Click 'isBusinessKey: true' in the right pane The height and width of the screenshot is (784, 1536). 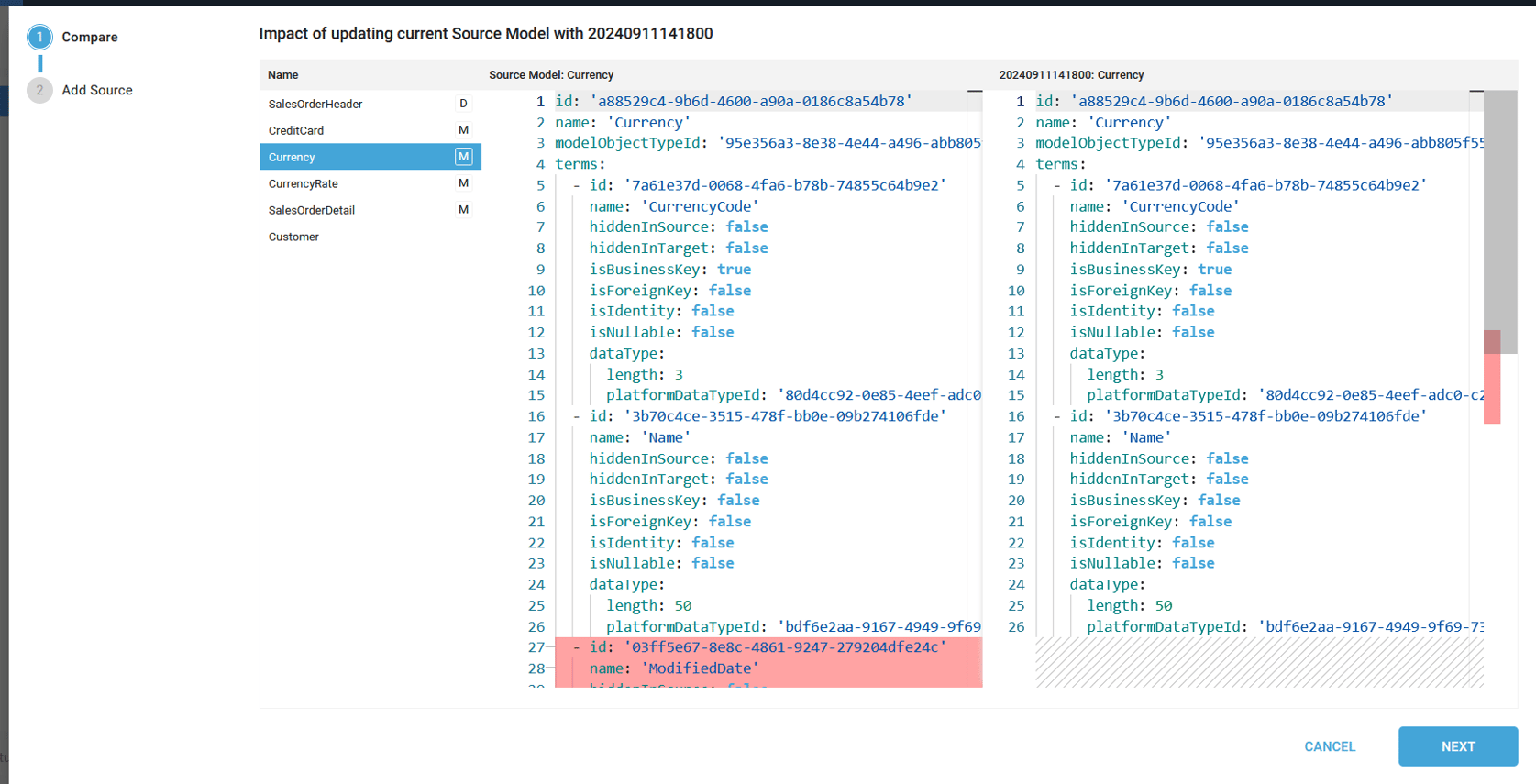[1150, 270]
